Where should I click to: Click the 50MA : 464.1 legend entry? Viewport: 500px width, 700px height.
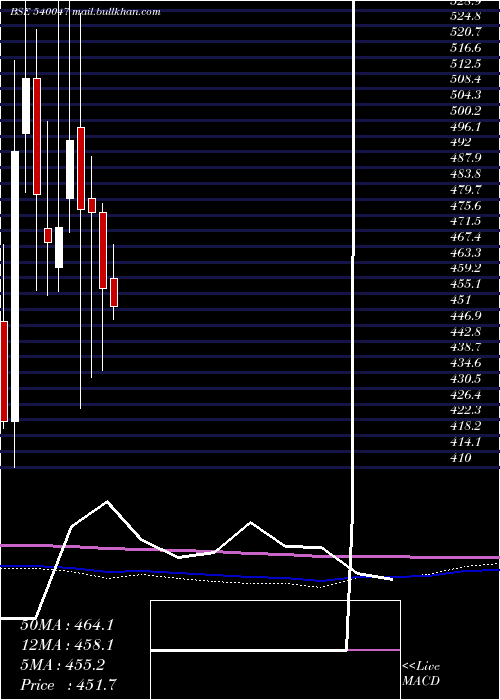pyautogui.click(x=67, y=625)
